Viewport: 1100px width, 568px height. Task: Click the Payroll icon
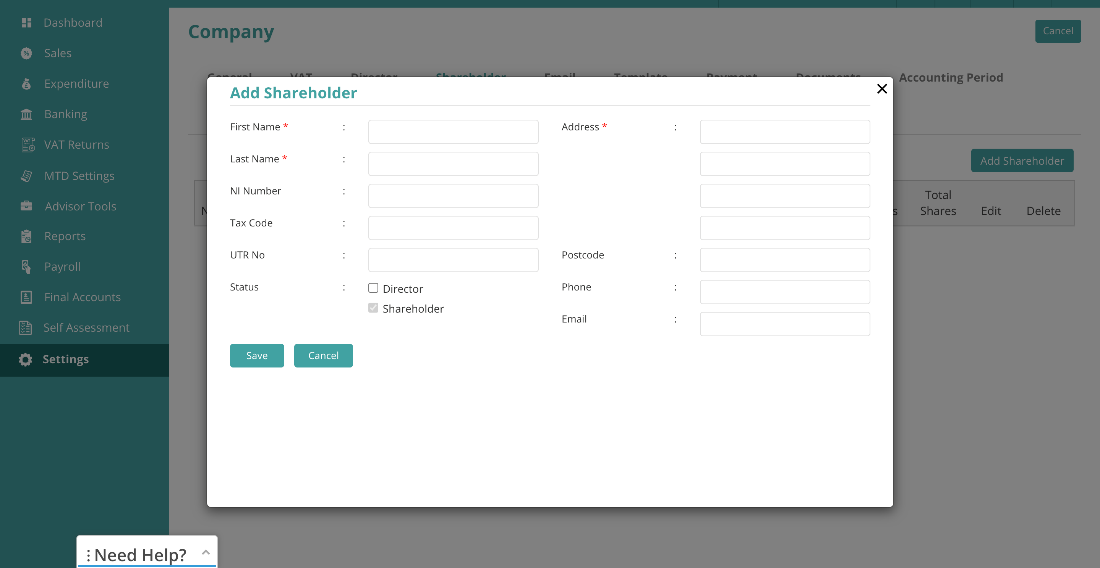click(x=27, y=266)
